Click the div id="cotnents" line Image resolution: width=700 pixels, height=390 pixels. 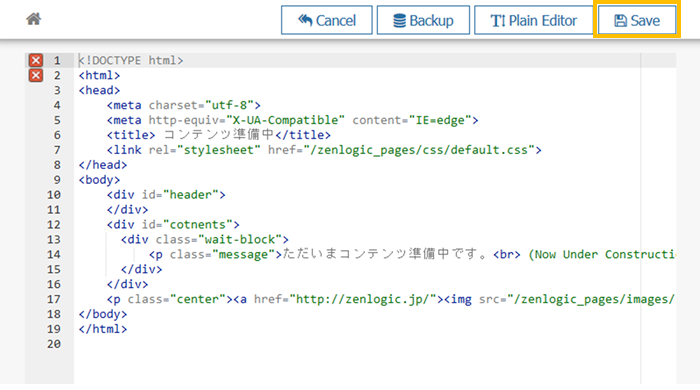(x=173, y=224)
